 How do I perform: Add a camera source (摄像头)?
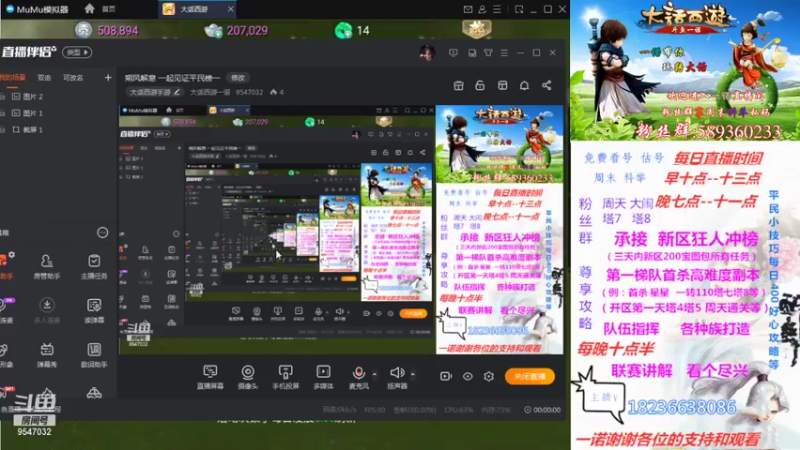248,377
